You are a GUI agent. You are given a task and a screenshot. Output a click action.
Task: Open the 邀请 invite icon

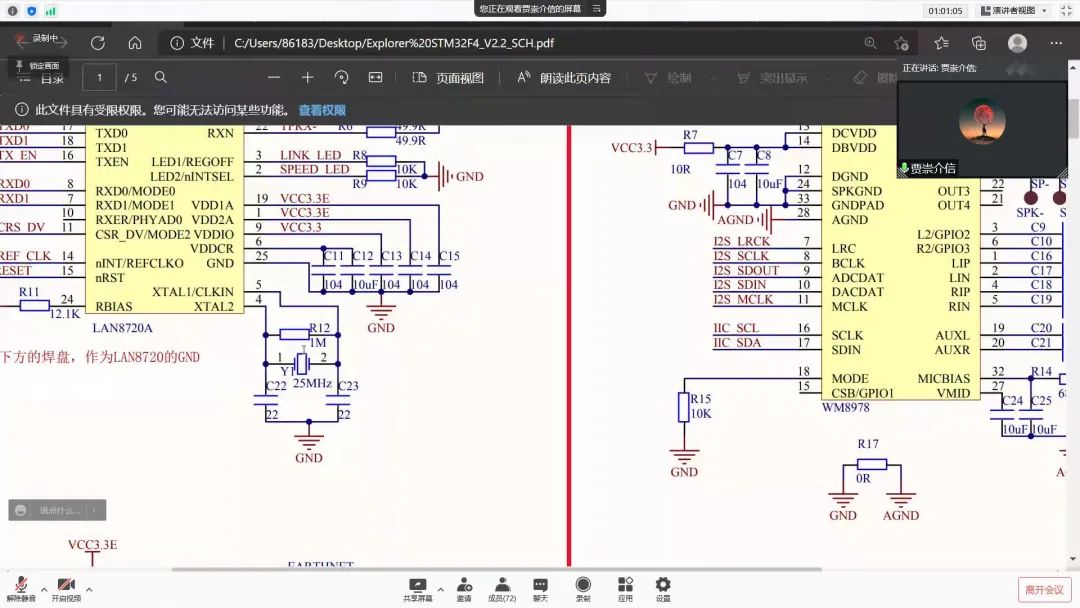click(464, 588)
